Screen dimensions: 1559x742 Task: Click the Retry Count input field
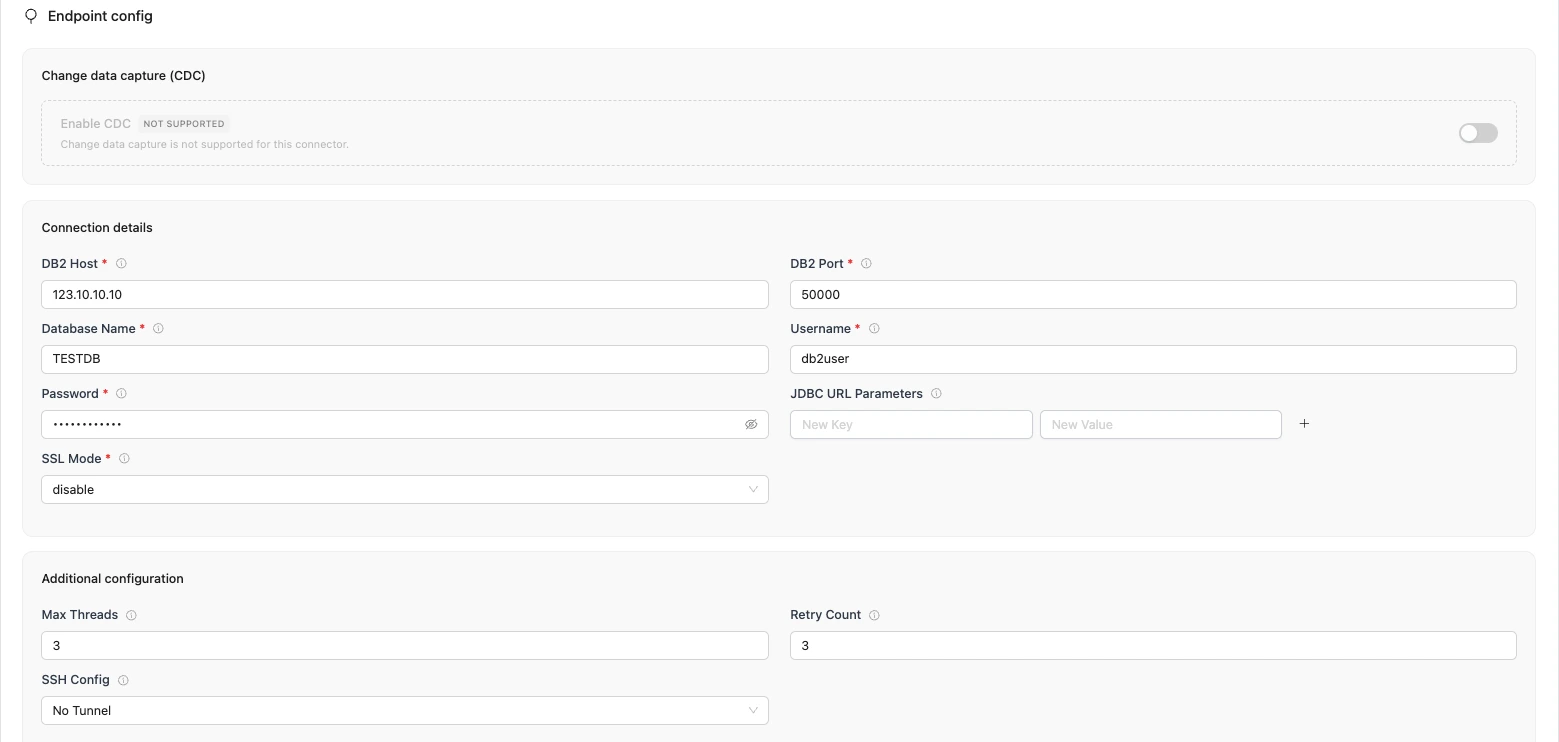click(1153, 646)
